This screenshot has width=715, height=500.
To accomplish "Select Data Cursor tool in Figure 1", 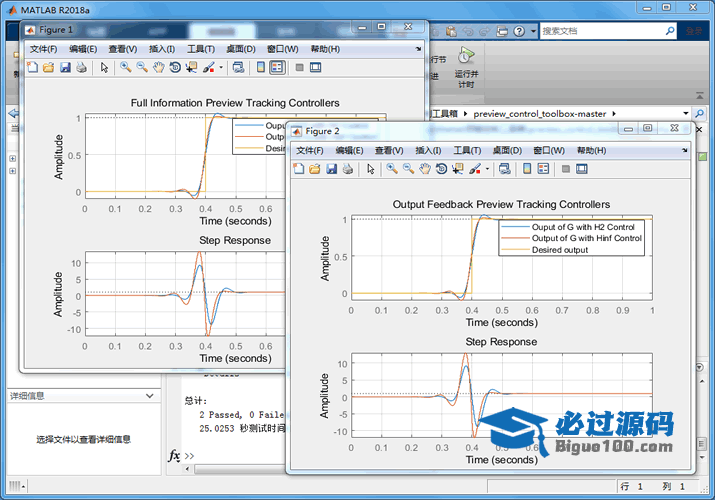I will click(x=192, y=67).
